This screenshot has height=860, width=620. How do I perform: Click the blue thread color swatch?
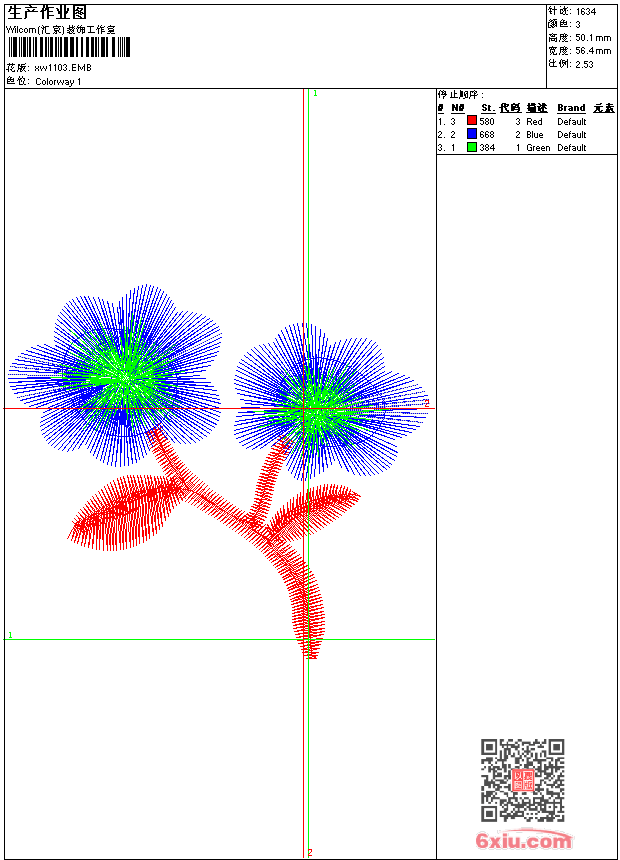(472, 134)
